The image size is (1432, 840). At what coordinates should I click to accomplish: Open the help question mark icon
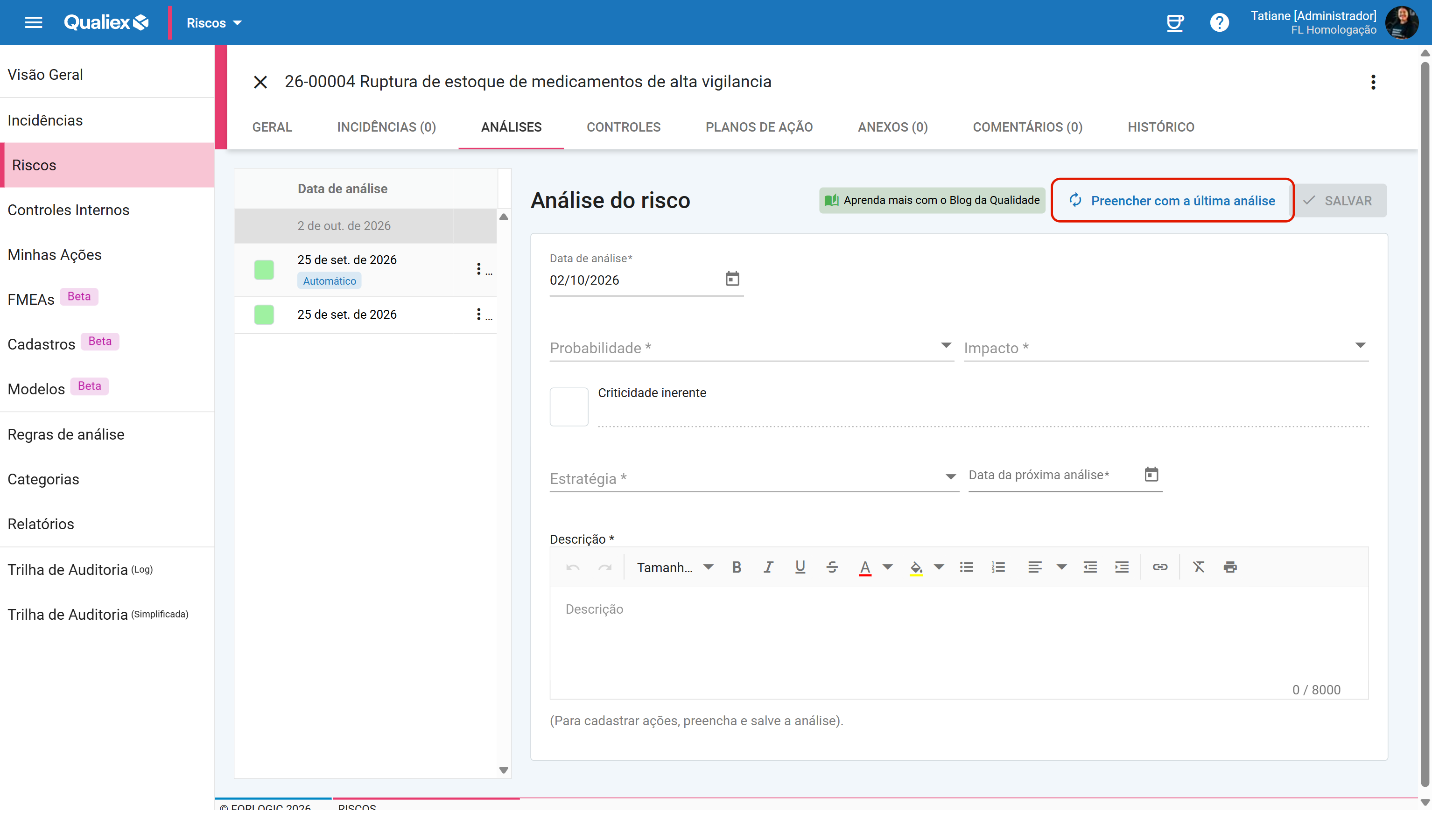click(x=1219, y=23)
